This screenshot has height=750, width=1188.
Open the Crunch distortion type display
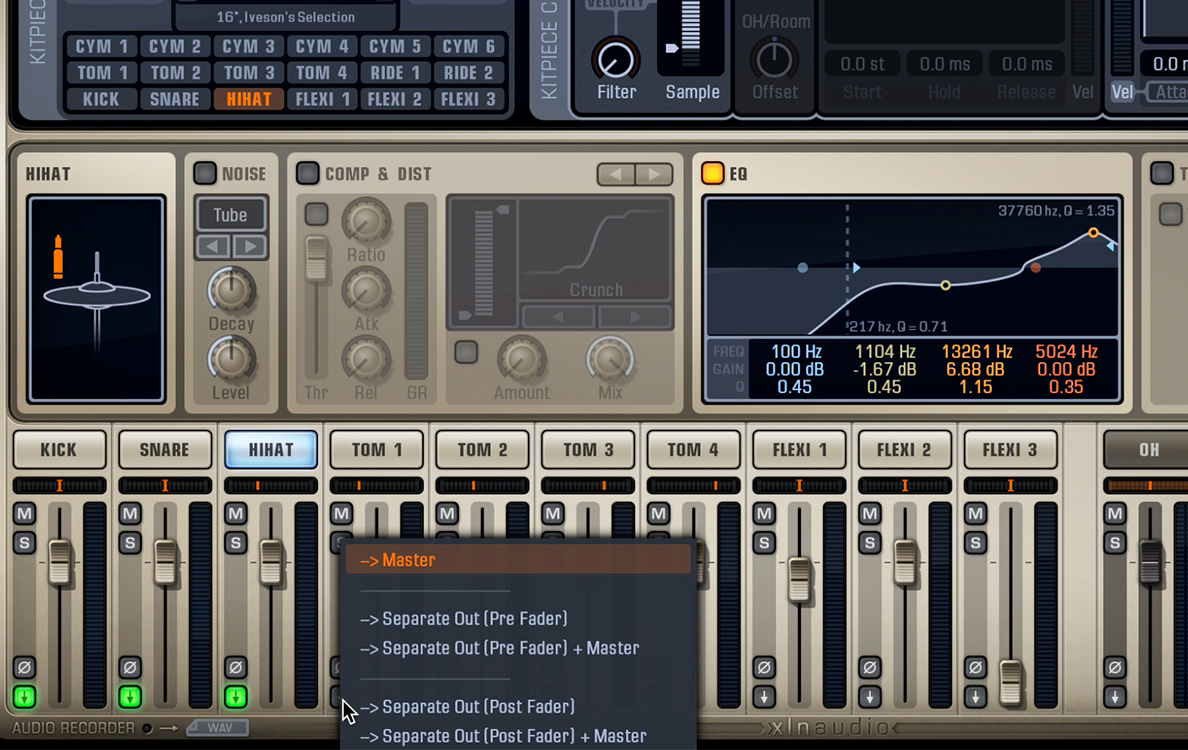click(596, 251)
